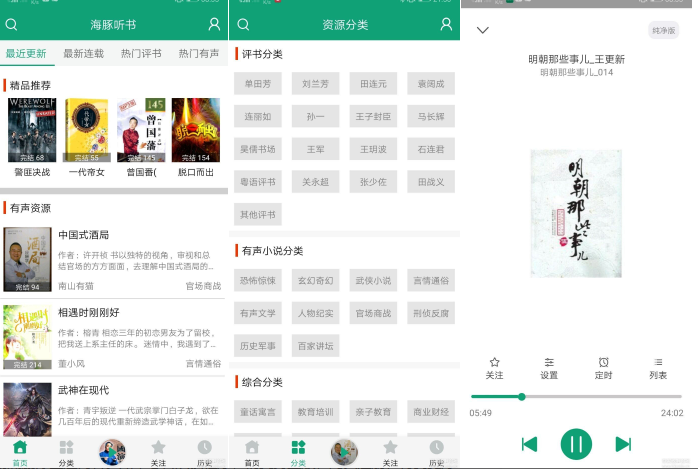Click the playback progress slider
This screenshot has width=698, height=469.
click(x=576, y=396)
